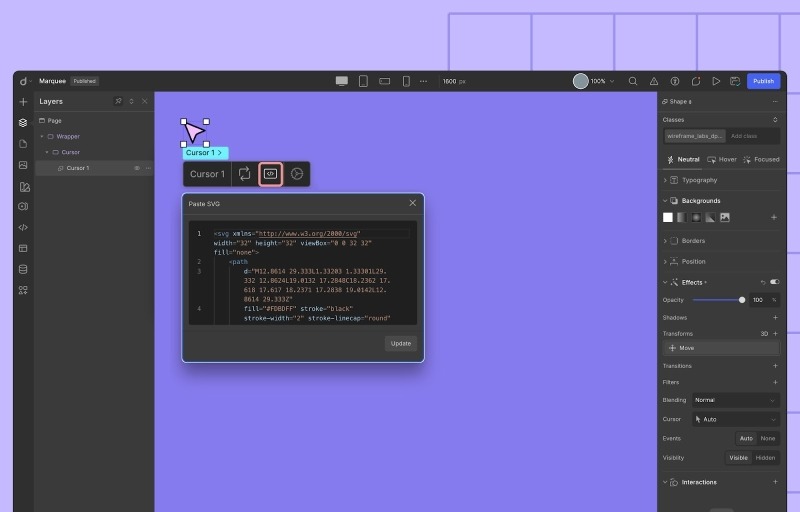Screen dimensions: 800x512
Task: Switch to the Hover state tab
Action: tap(722, 159)
